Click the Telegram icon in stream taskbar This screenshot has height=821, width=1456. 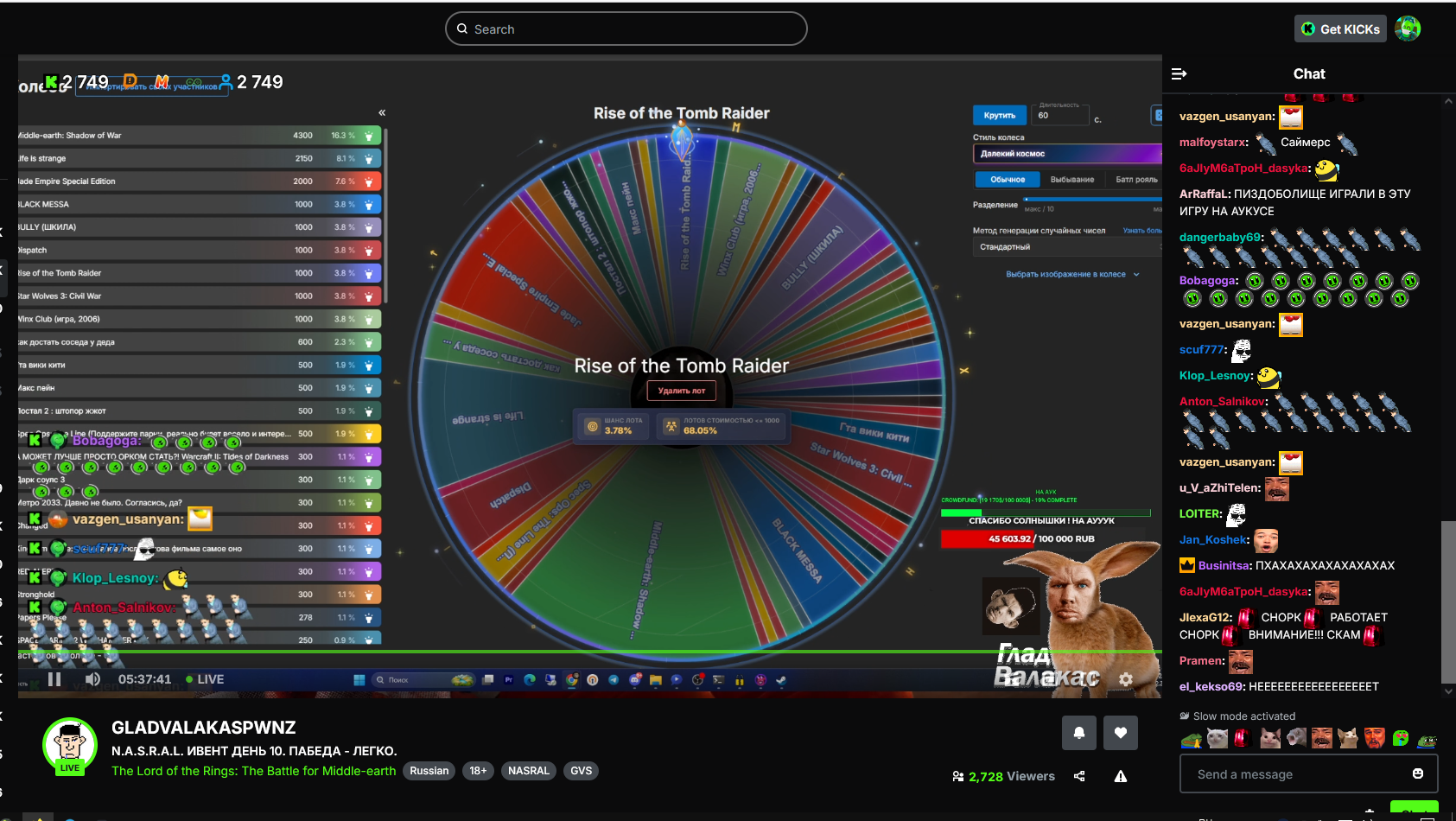614,680
